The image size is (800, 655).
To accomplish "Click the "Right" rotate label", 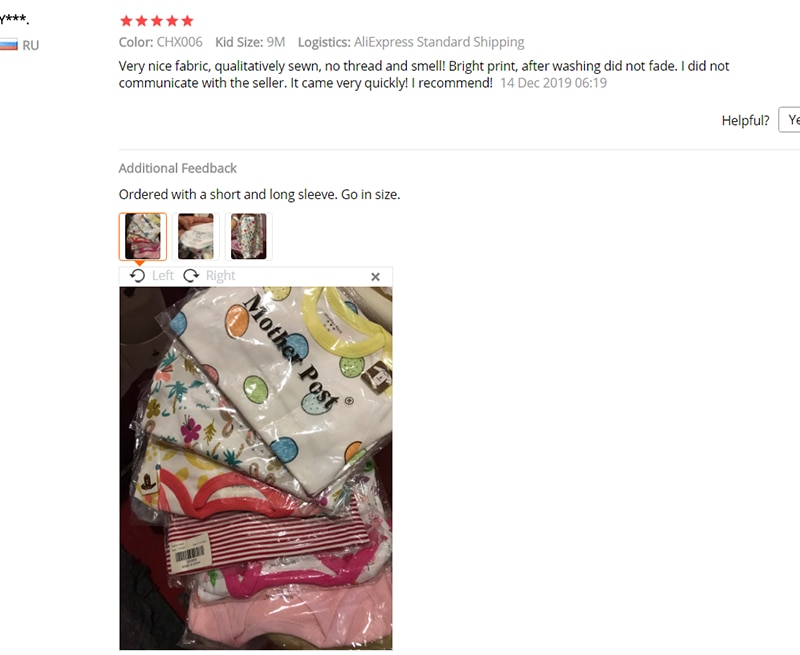I will (x=220, y=276).
